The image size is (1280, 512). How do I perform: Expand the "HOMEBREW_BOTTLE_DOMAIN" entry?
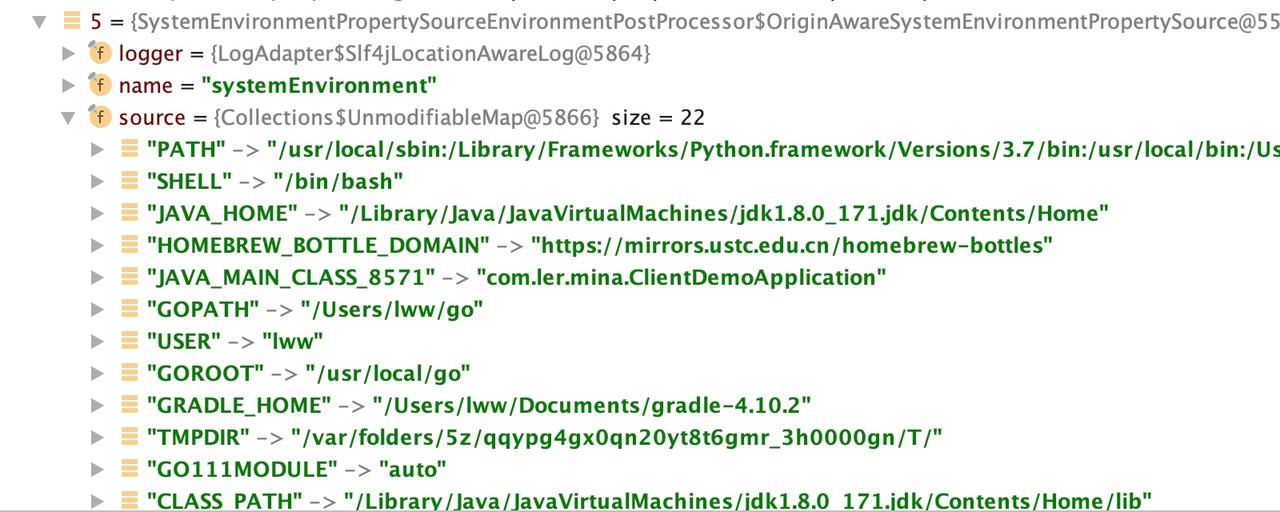97,245
